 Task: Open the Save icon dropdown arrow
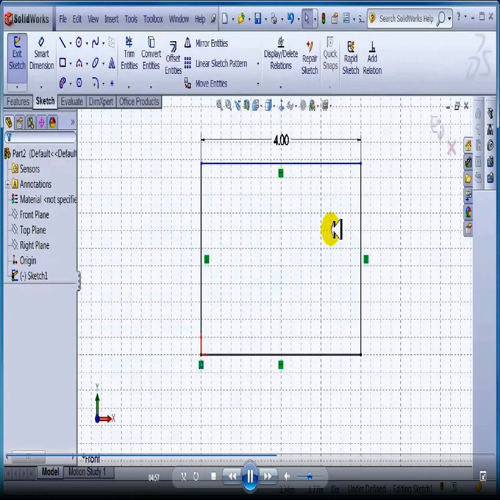click(265, 19)
